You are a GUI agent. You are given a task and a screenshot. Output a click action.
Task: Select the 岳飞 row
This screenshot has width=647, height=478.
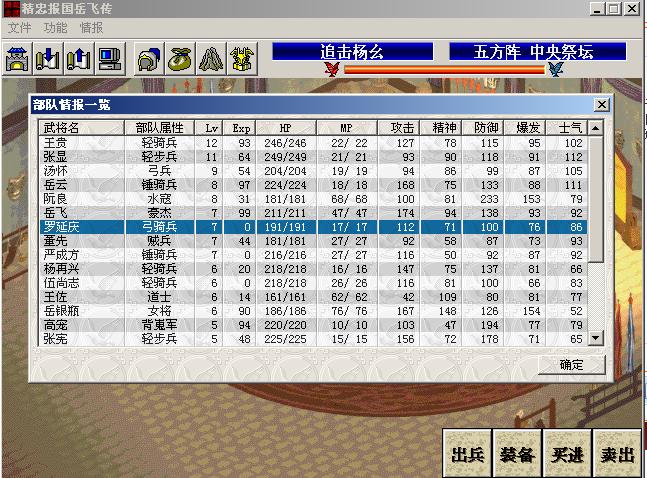click(x=313, y=213)
